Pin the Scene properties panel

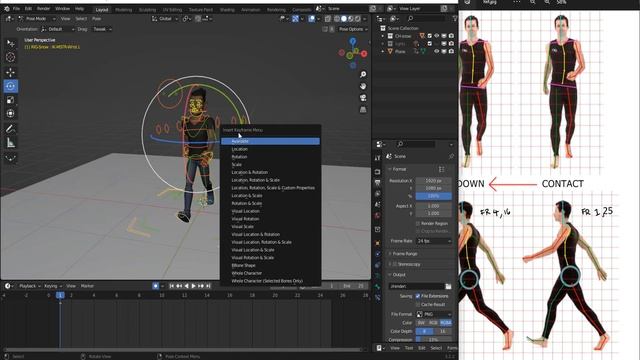pyautogui.click(x=451, y=156)
